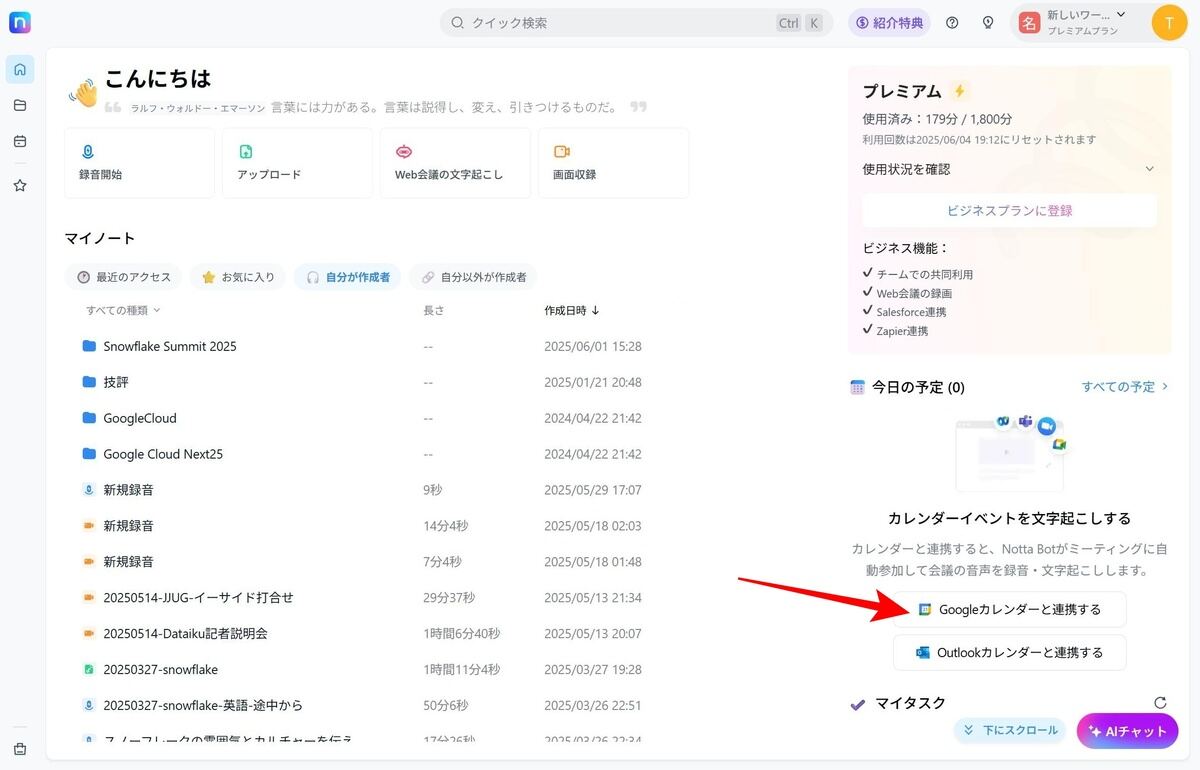Focus the クイック検索 search field

(636, 22)
